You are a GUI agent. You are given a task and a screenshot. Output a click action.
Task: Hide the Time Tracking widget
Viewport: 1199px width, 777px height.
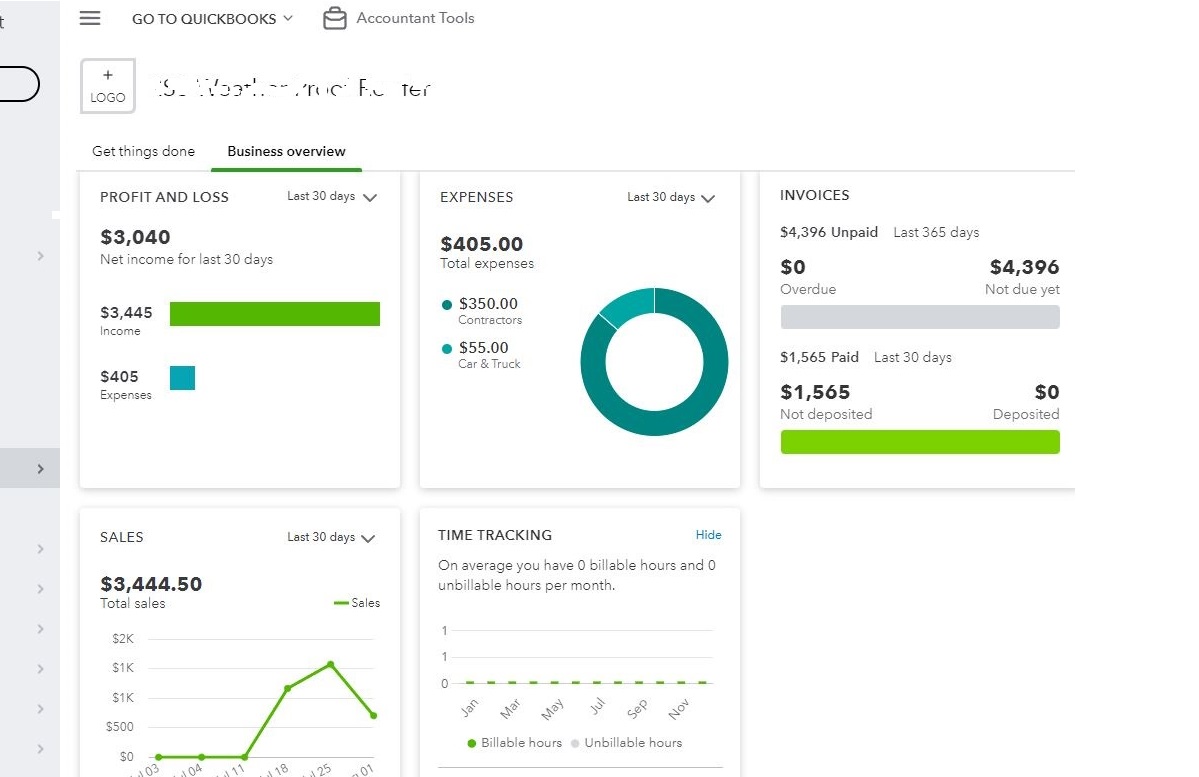708,535
